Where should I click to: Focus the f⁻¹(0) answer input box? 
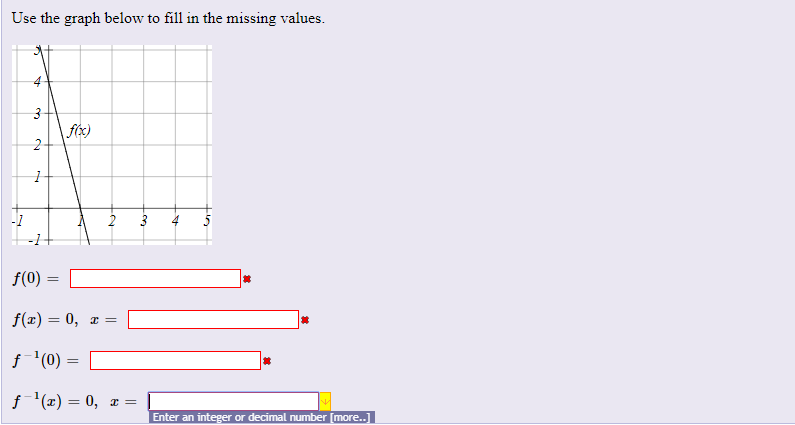click(175, 361)
